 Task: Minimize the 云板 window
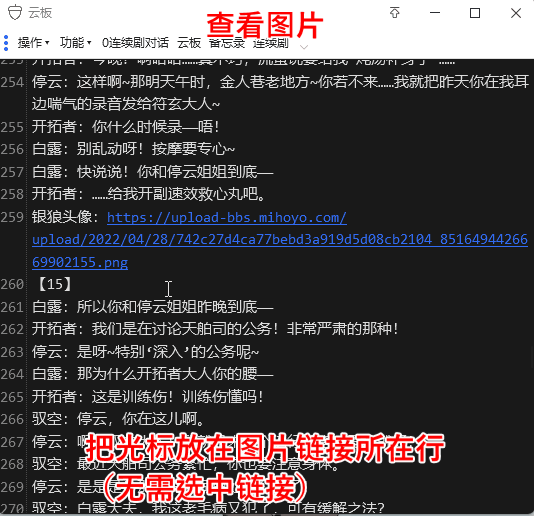(435, 13)
